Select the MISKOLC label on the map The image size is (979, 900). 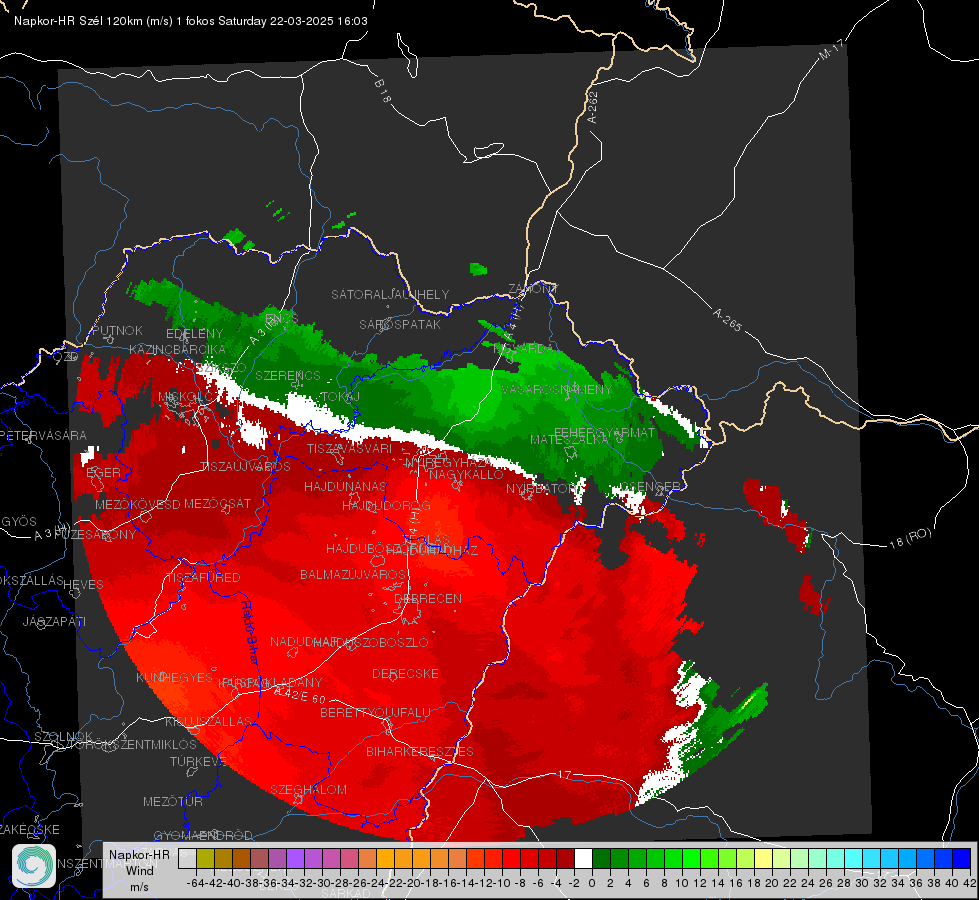pos(185,397)
